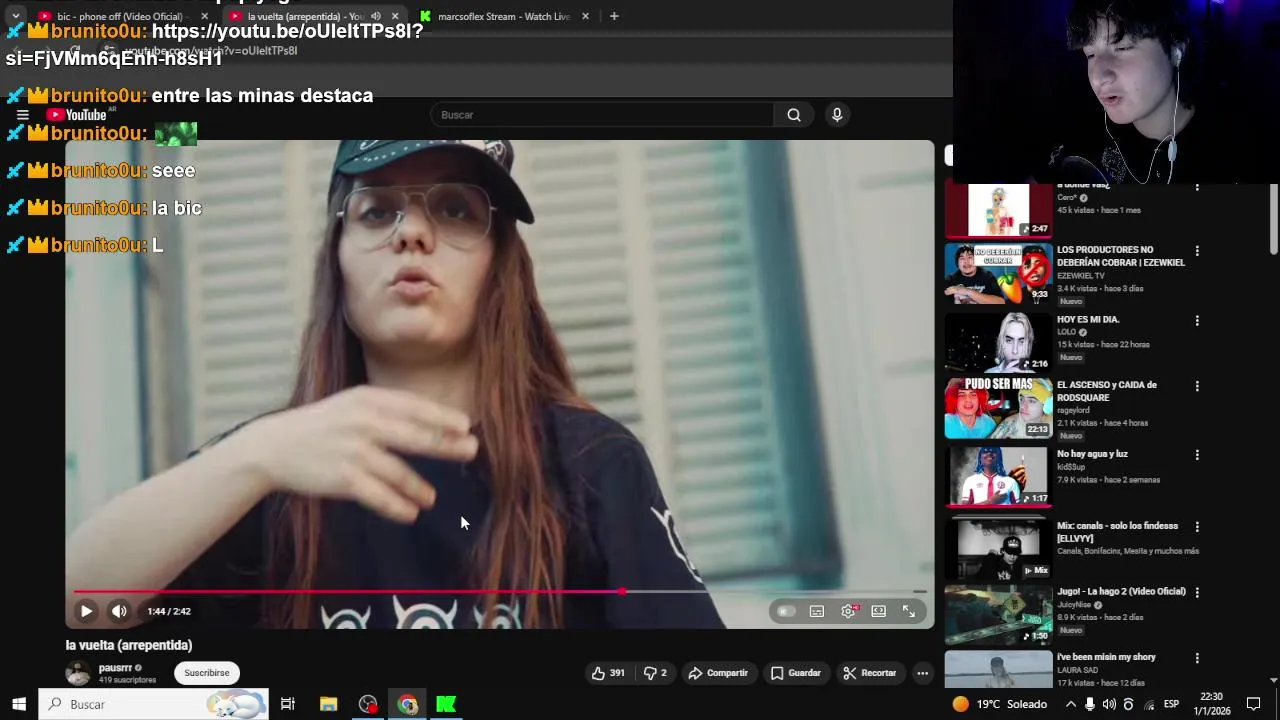1280x720 pixels.
Task: Open the "No hay agua y luz" video
Action: [x=1092, y=454]
